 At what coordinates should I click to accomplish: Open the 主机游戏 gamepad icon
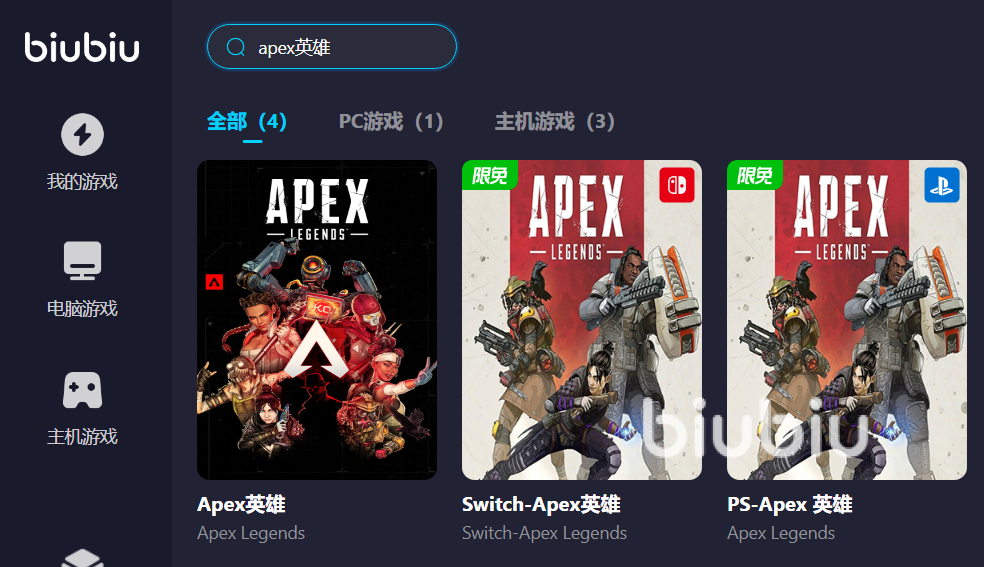[82, 390]
